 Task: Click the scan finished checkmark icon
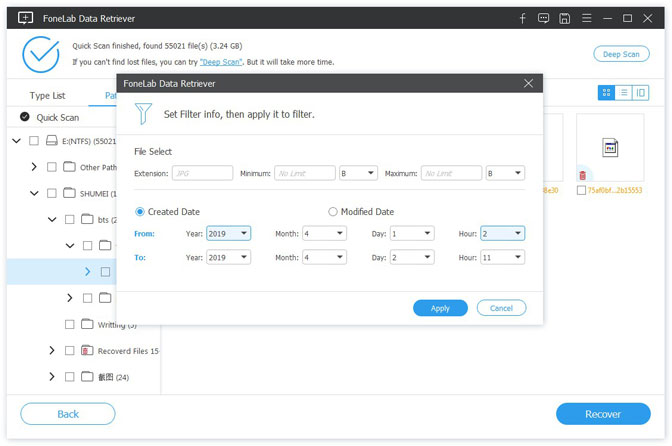click(x=41, y=54)
